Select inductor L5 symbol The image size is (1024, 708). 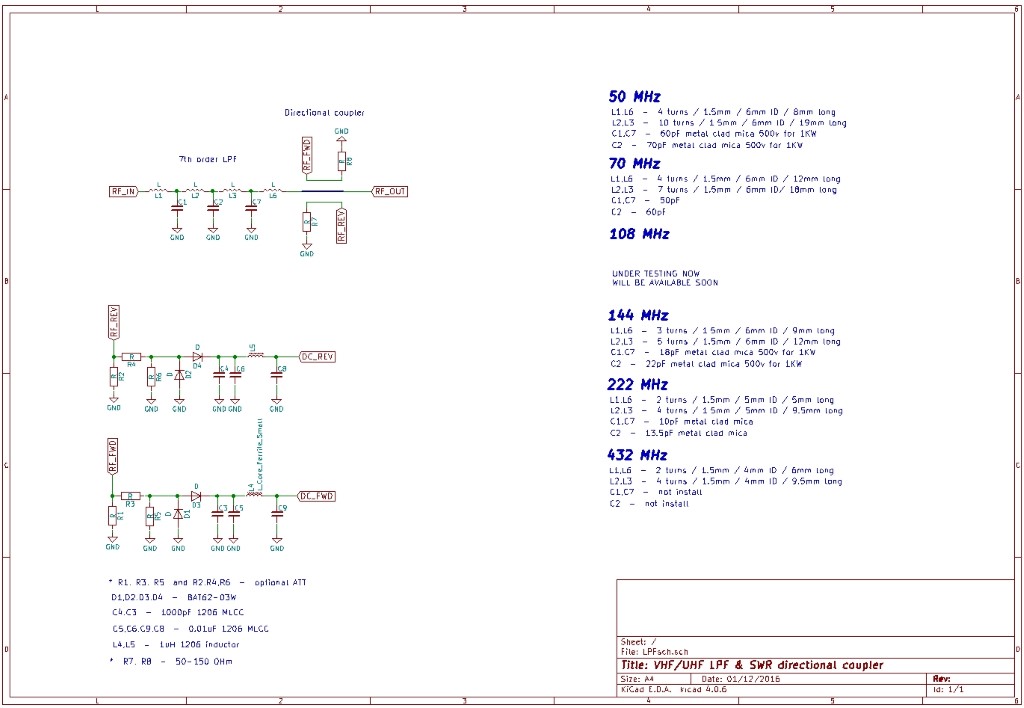coord(255,356)
